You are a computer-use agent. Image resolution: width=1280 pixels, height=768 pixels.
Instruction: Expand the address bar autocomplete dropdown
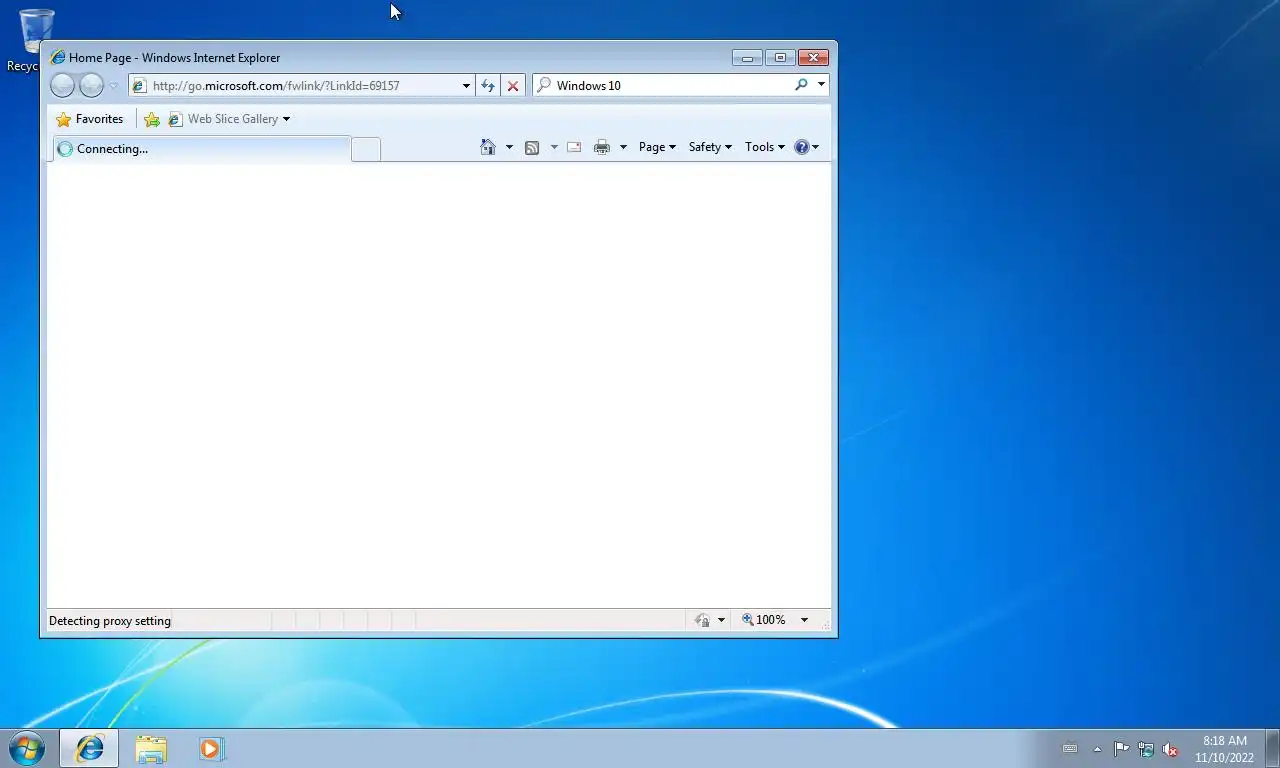click(x=466, y=86)
